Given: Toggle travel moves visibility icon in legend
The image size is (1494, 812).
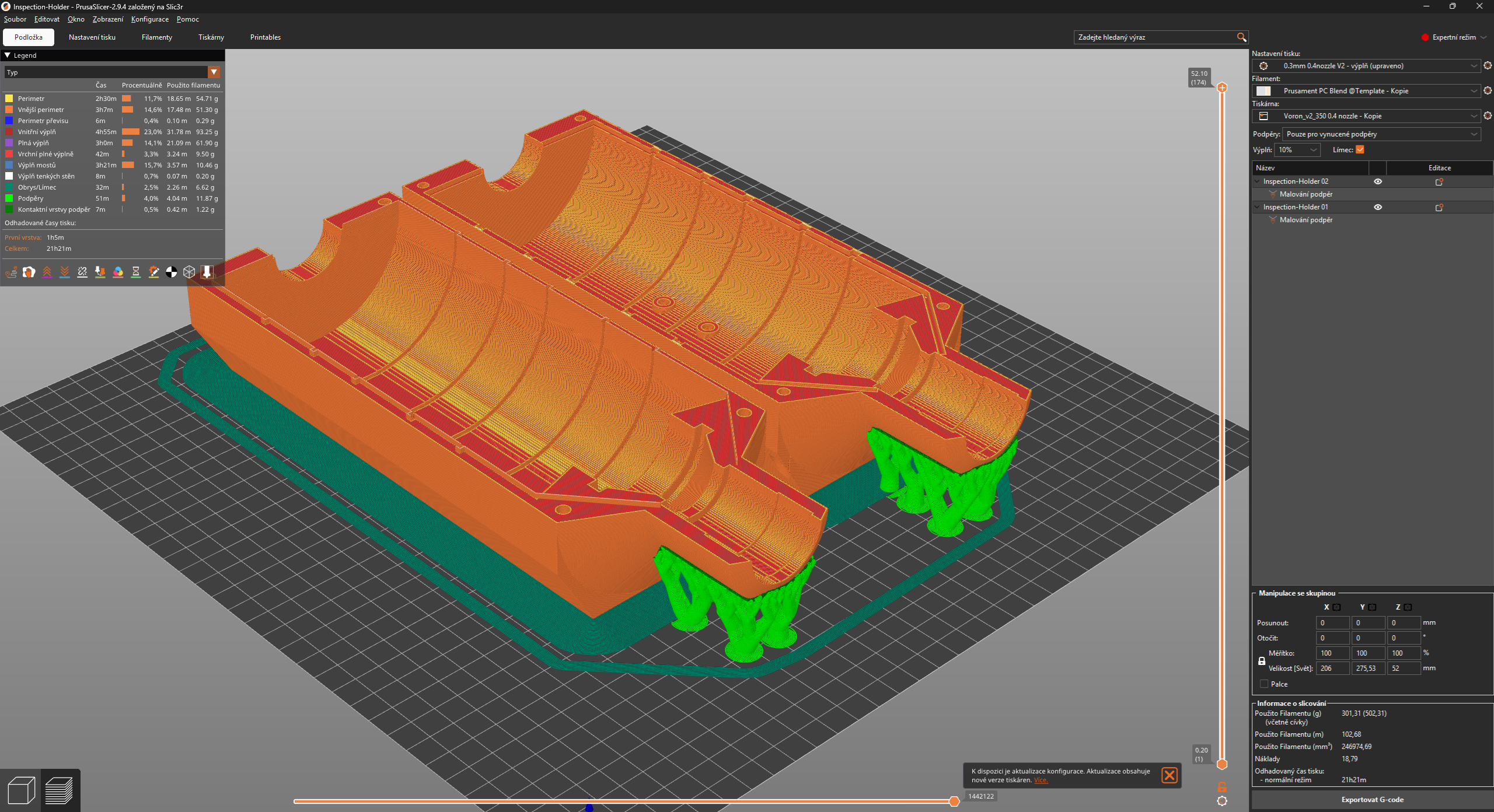Looking at the screenshot, I should (x=11, y=272).
